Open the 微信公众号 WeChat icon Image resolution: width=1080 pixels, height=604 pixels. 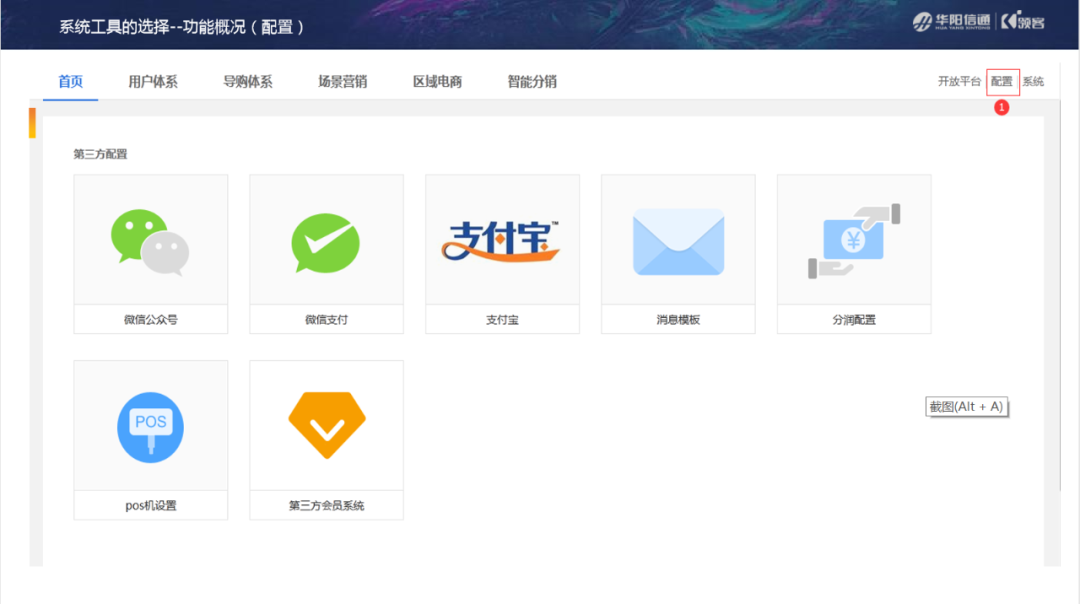(x=150, y=242)
